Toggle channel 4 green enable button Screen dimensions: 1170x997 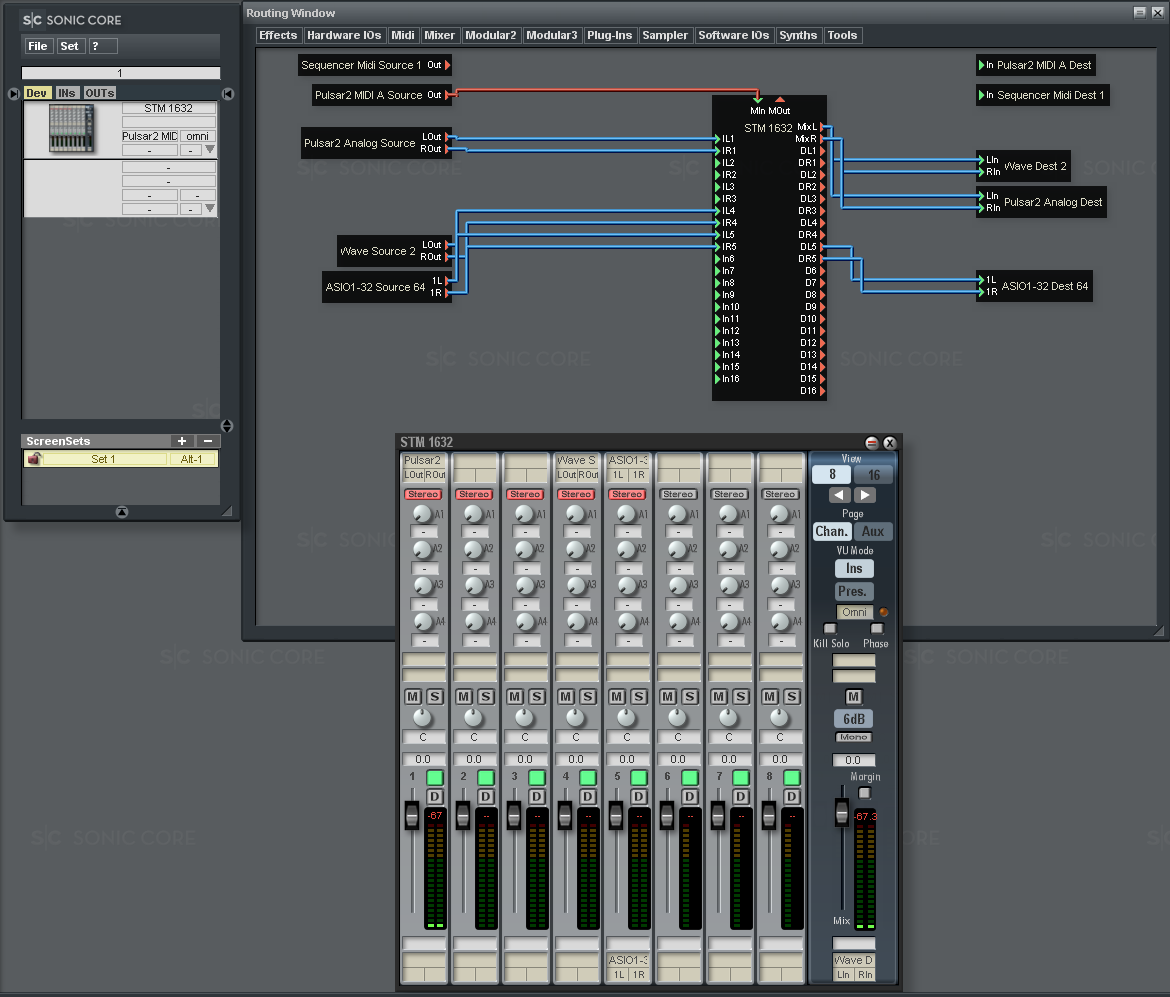588,778
